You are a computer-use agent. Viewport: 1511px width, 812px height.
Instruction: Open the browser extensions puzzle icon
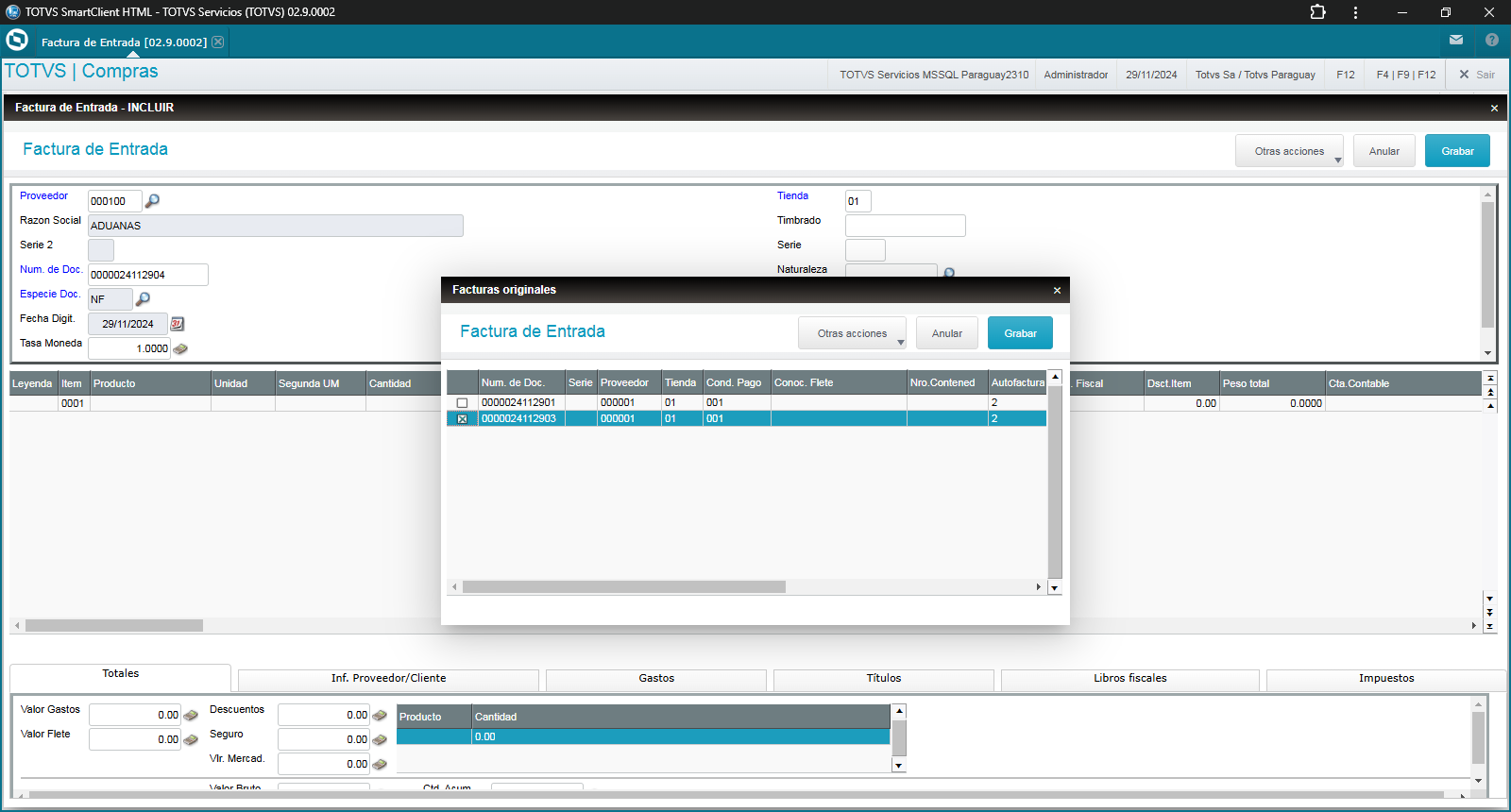(1318, 12)
